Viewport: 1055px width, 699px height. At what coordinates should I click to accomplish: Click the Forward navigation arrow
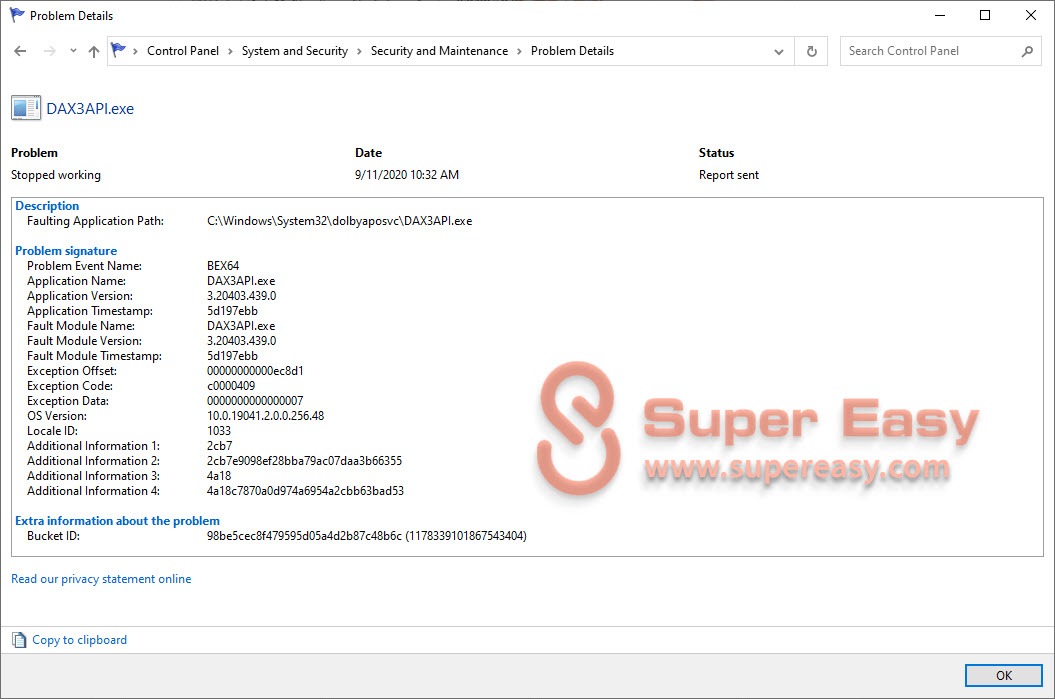[50, 51]
